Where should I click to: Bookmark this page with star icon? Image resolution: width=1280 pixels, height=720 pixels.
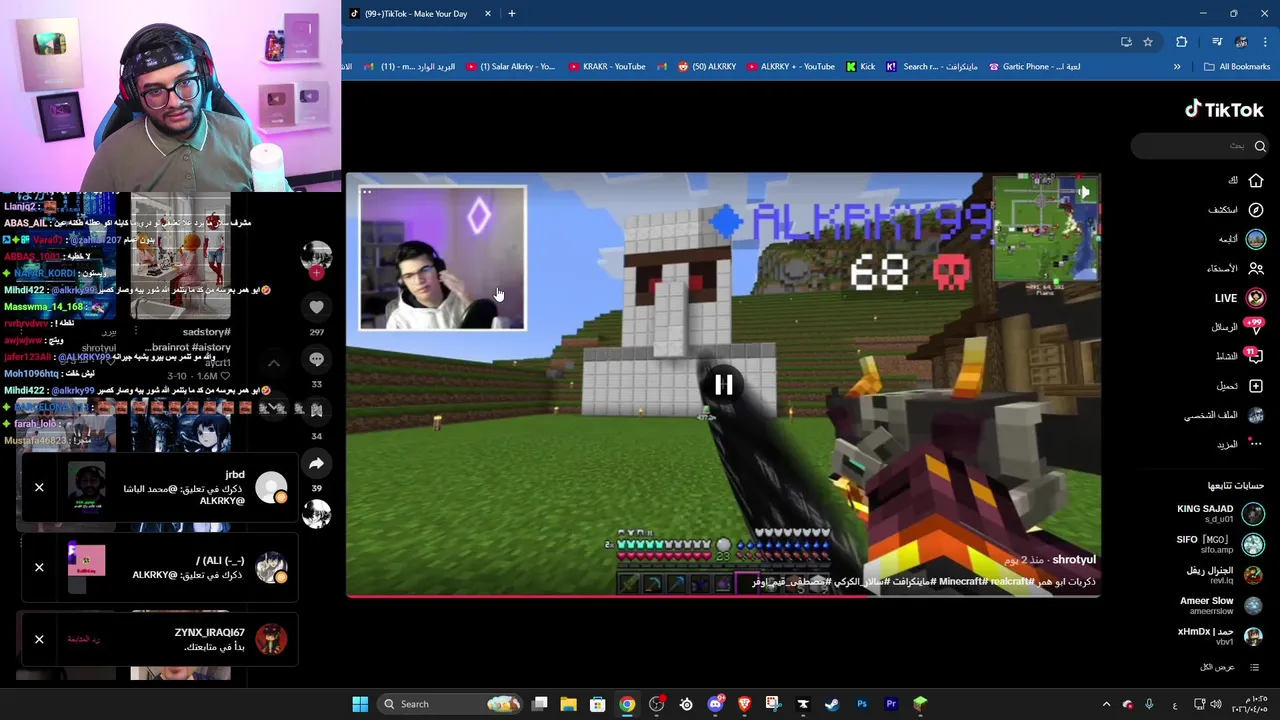(1148, 42)
